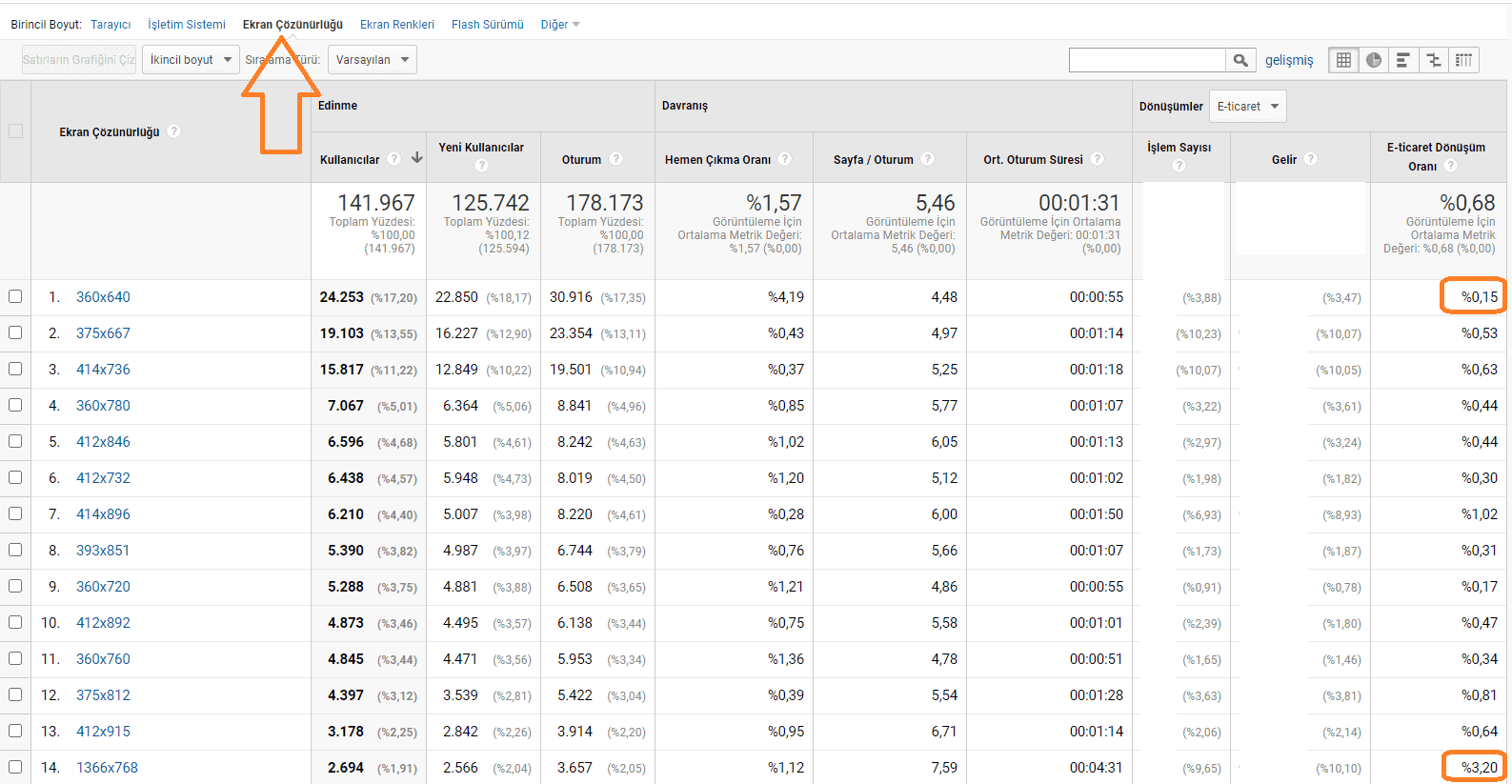Check the box for row 1366x768
The height and width of the screenshot is (784, 1512).
pyautogui.click(x=15, y=767)
